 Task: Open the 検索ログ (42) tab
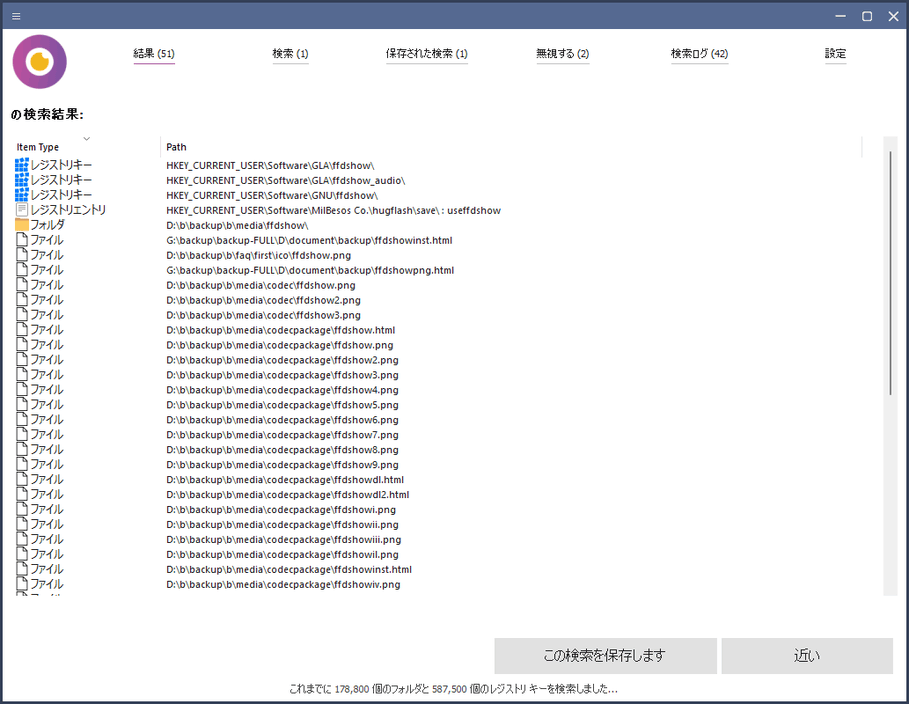click(699, 53)
